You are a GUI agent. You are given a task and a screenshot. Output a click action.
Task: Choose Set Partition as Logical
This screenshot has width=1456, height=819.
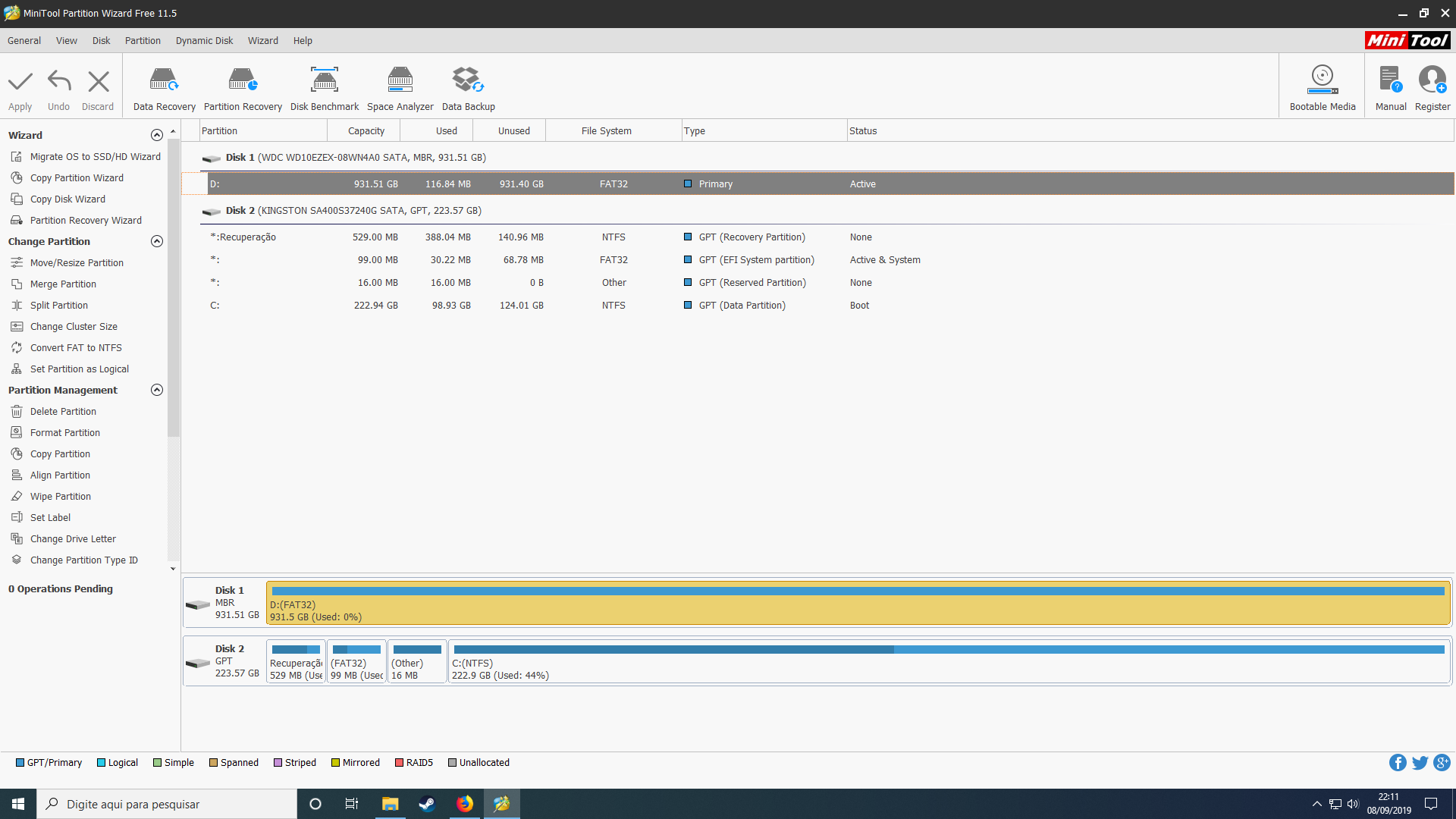click(70, 369)
